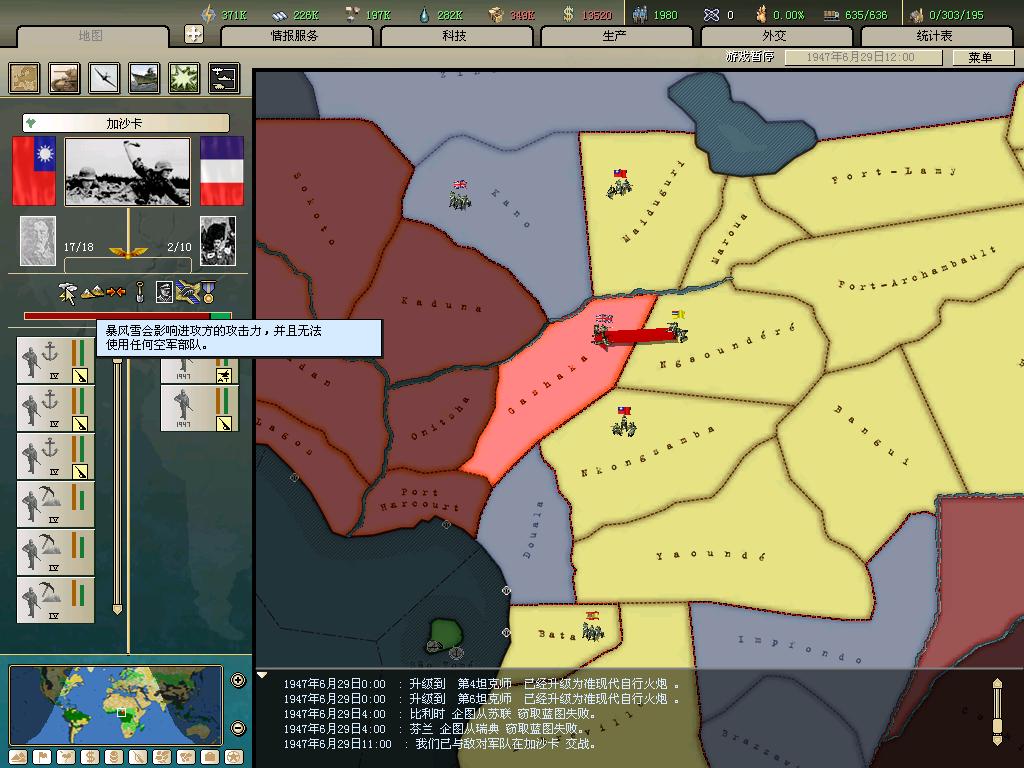
Task: Click the oil drop resource icon
Action: pos(424,14)
